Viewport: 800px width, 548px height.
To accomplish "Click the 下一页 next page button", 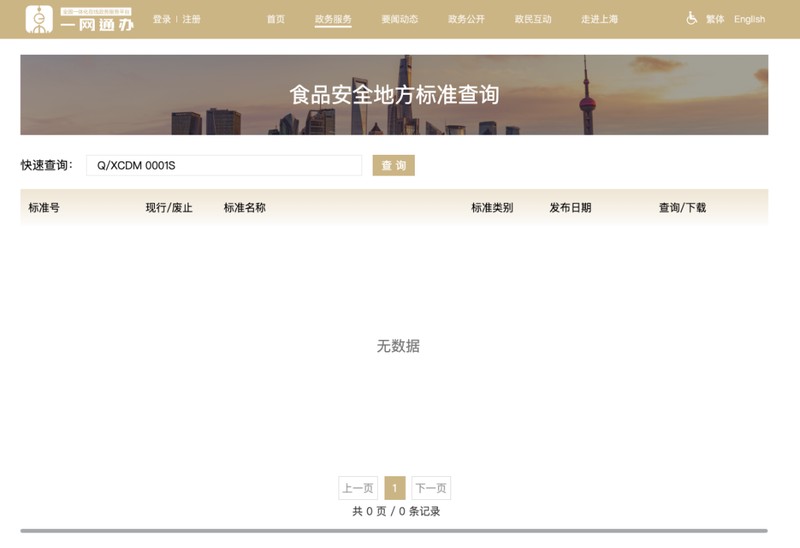I will coord(431,488).
